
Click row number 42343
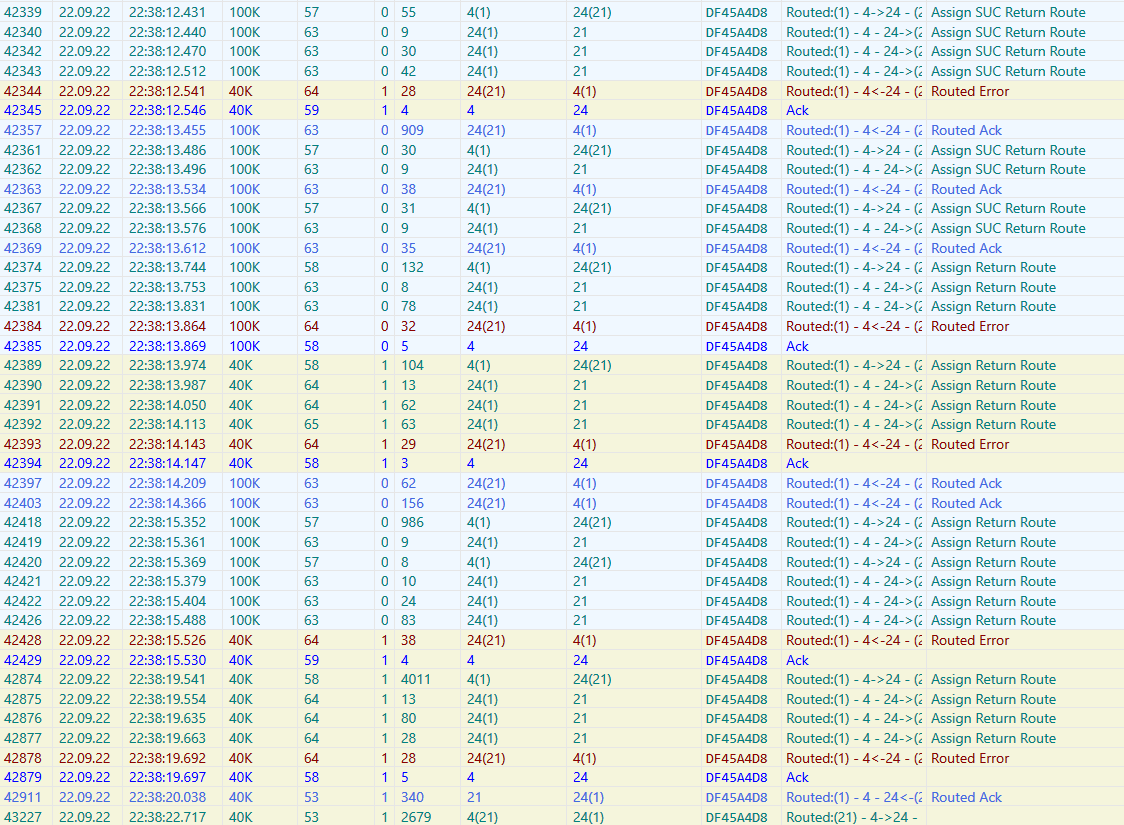[x=23, y=71]
